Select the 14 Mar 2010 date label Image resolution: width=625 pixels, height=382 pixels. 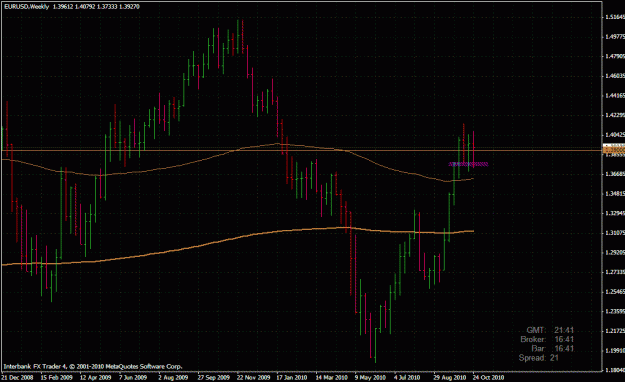tap(331, 377)
